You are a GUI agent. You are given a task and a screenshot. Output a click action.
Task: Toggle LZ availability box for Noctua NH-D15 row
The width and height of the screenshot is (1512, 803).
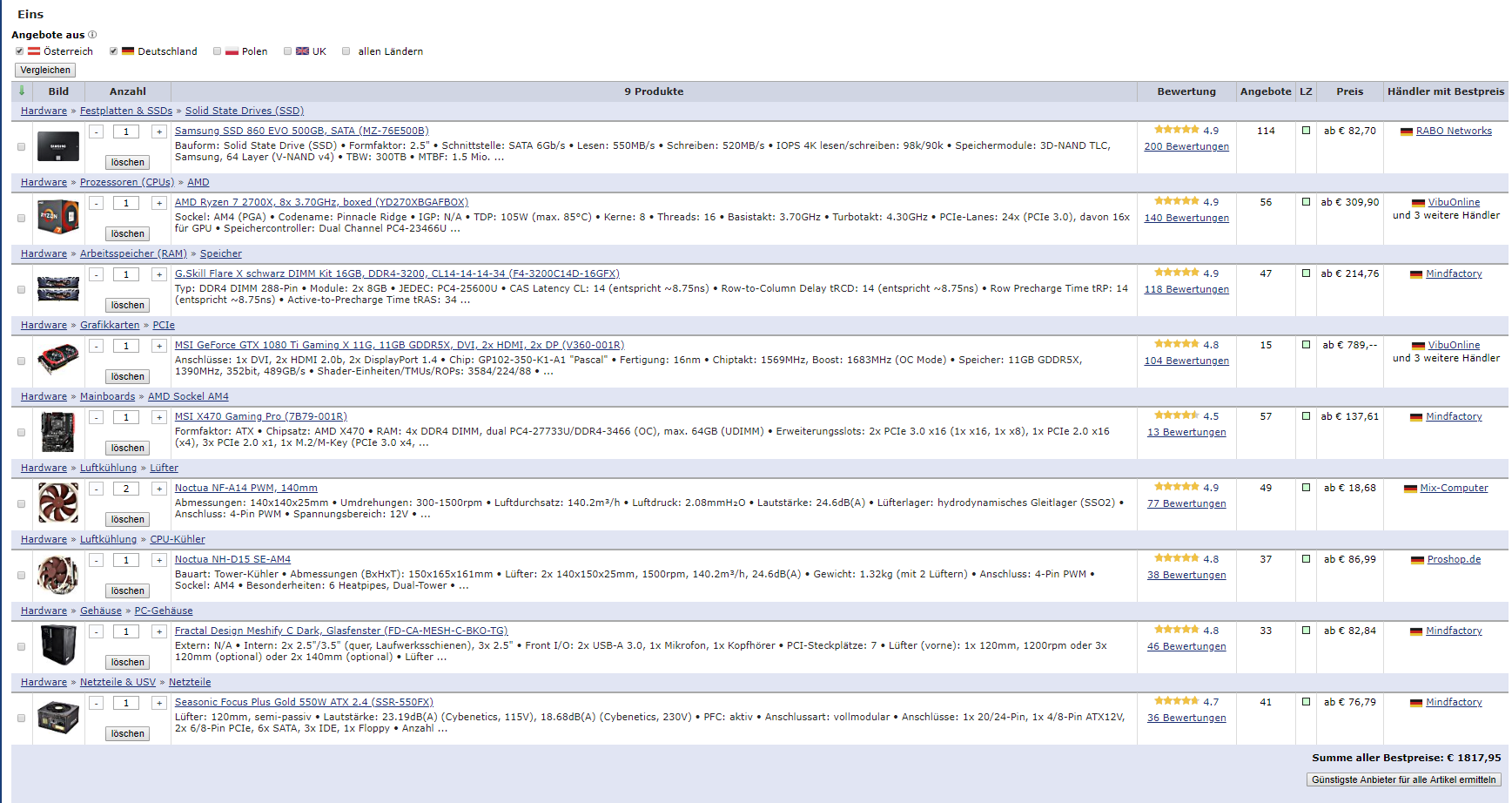tap(1306, 559)
